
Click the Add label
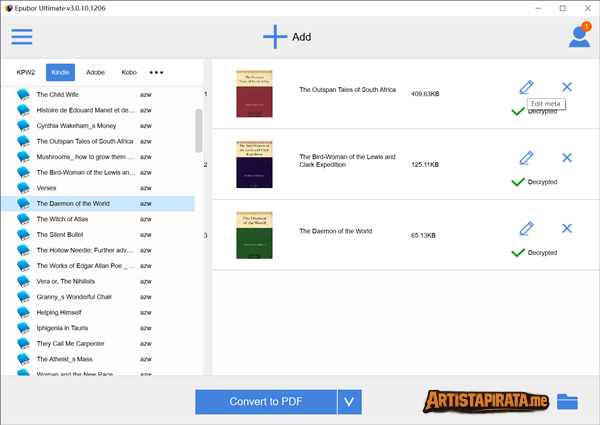coord(302,37)
